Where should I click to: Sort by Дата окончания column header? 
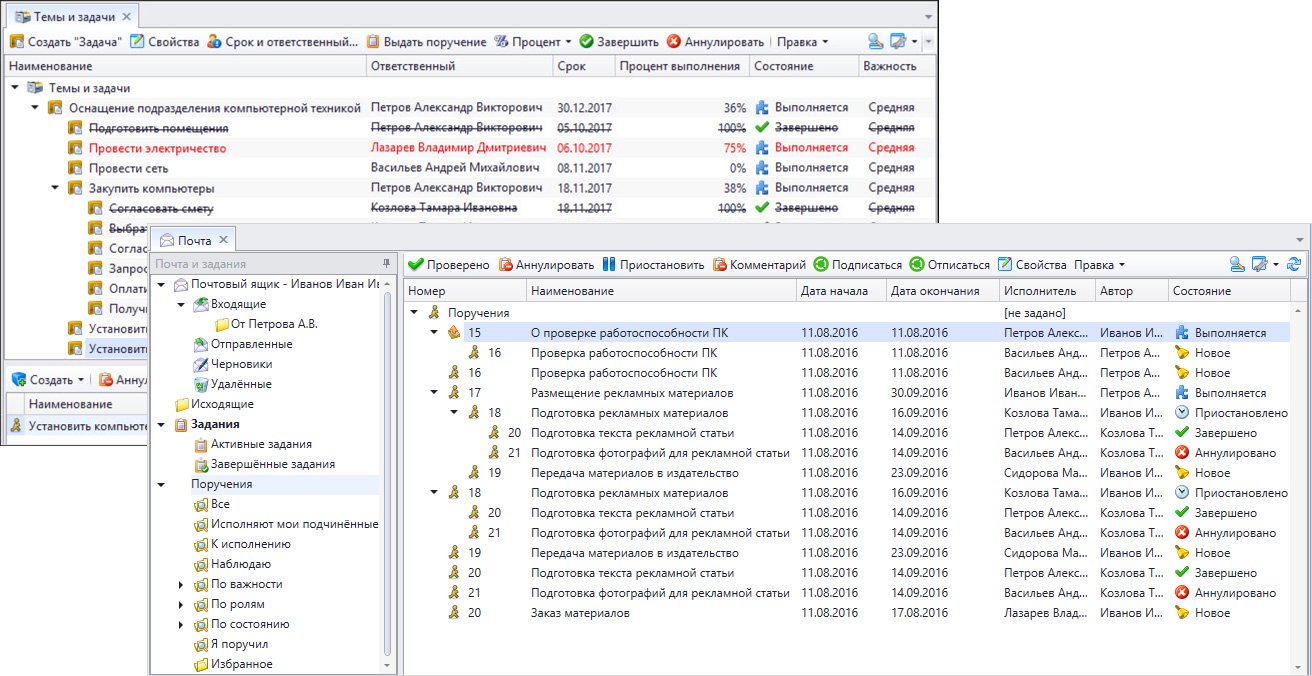point(942,291)
